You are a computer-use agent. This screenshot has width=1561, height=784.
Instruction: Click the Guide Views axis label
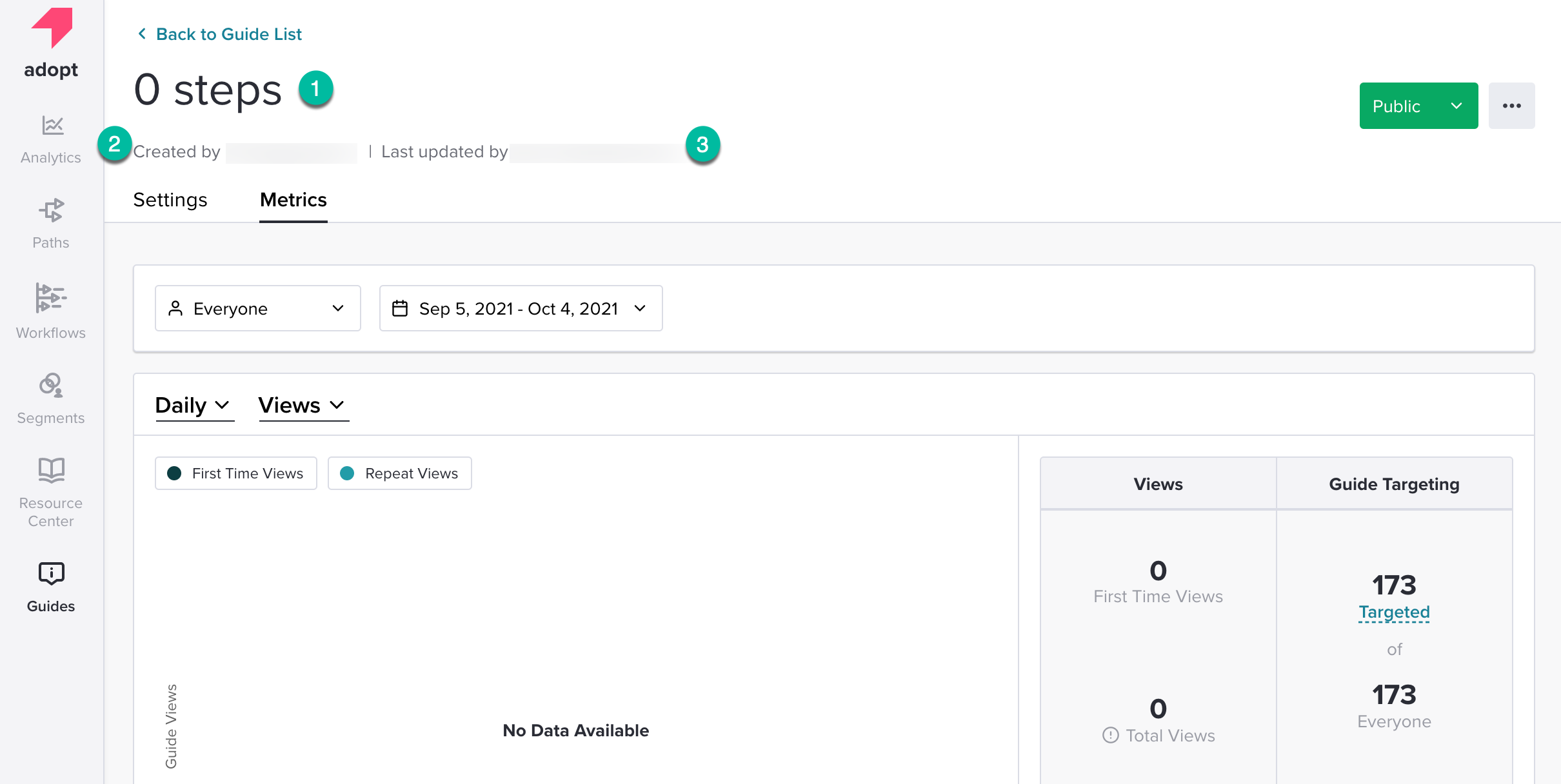(x=171, y=727)
